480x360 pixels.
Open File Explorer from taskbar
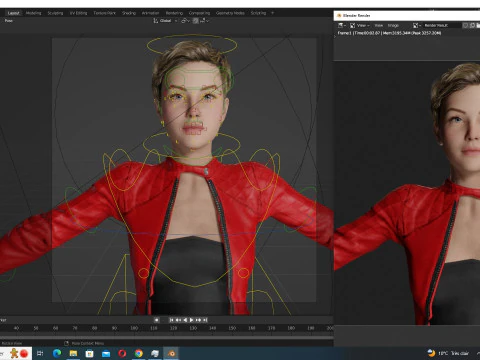click(x=73, y=353)
